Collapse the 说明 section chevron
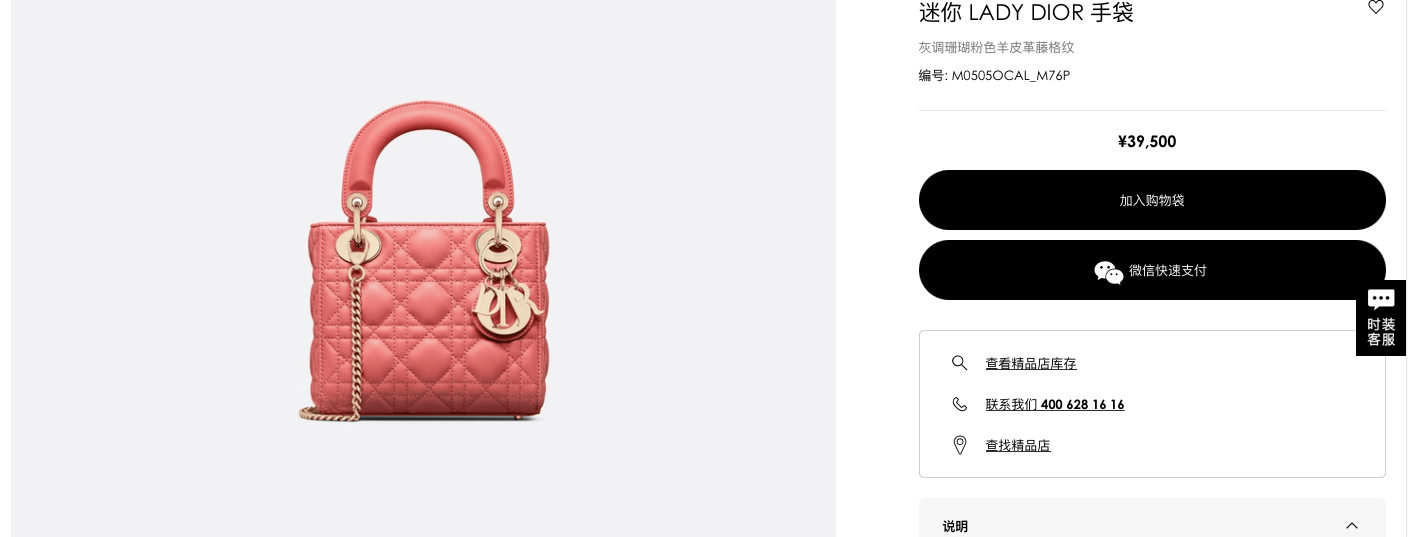This screenshot has width=1408, height=537. (x=1352, y=526)
